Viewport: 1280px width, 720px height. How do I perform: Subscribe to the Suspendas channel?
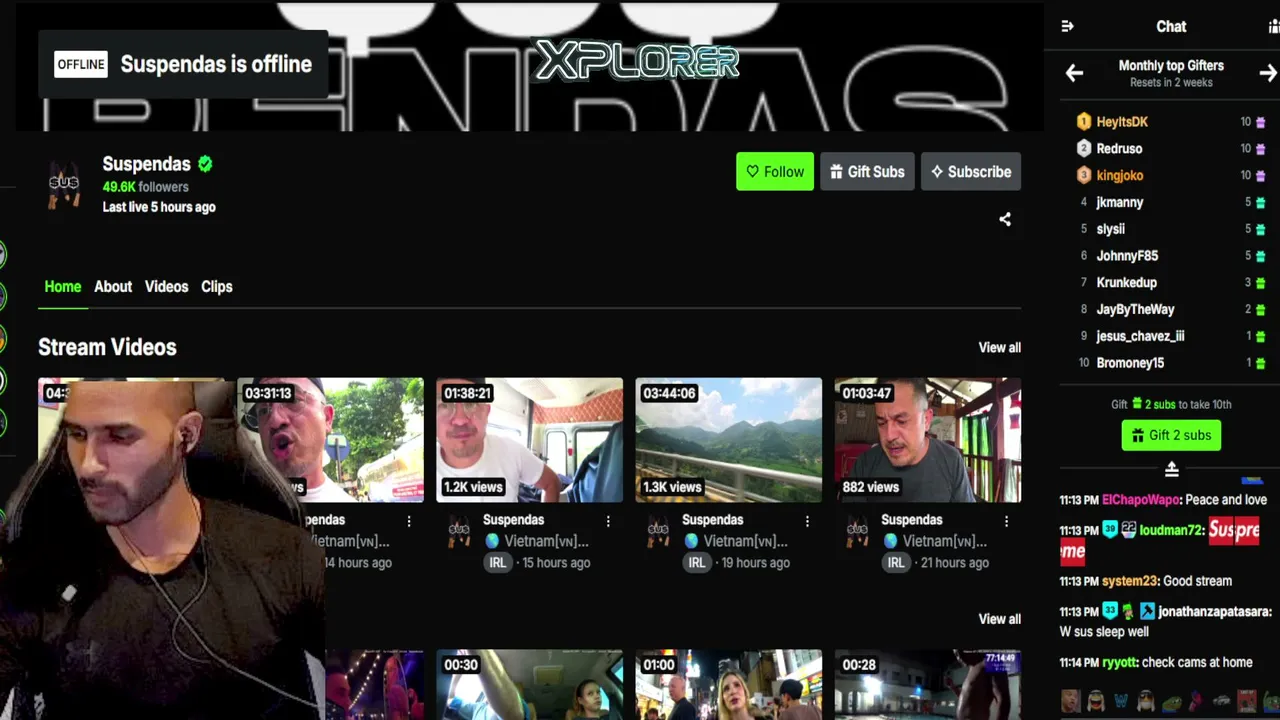[970, 172]
